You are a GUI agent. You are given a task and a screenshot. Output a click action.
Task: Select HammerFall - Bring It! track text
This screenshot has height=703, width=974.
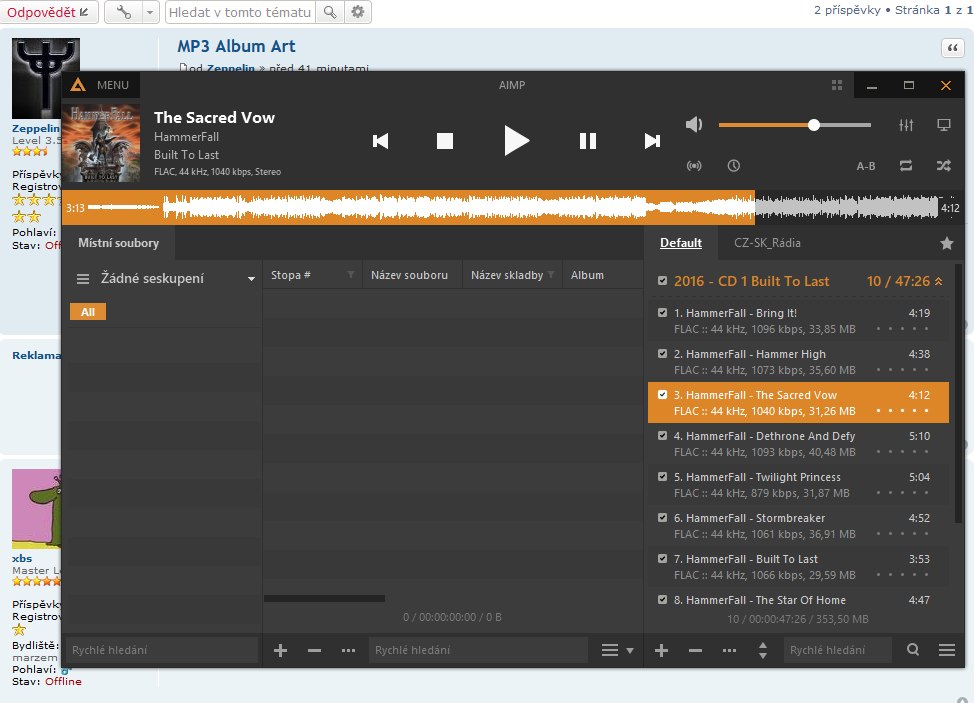pos(735,313)
